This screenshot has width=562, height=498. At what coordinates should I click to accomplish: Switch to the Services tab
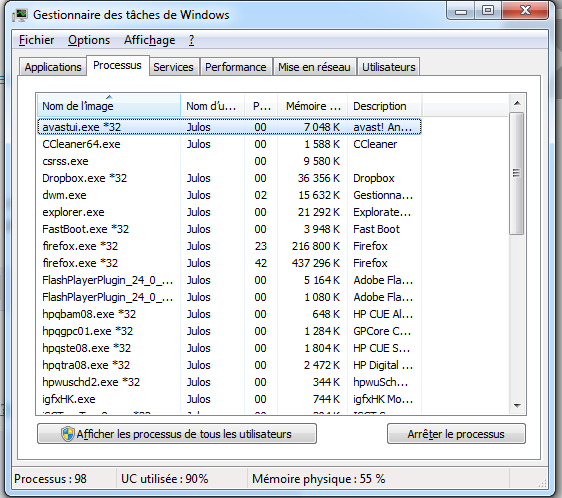[173, 67]
